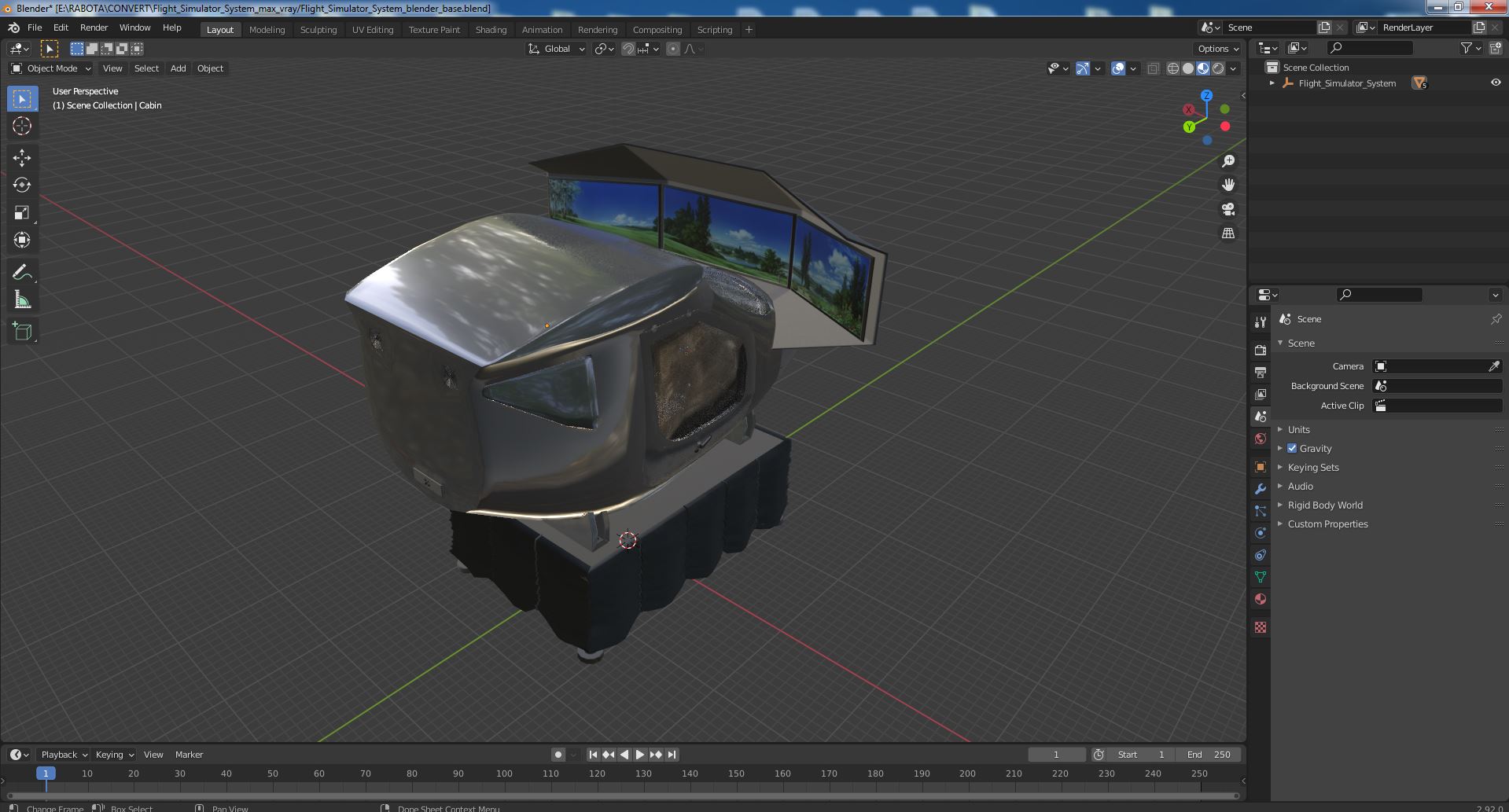
Task: Open the Object Mode dropdown
Action: [51, 68]
